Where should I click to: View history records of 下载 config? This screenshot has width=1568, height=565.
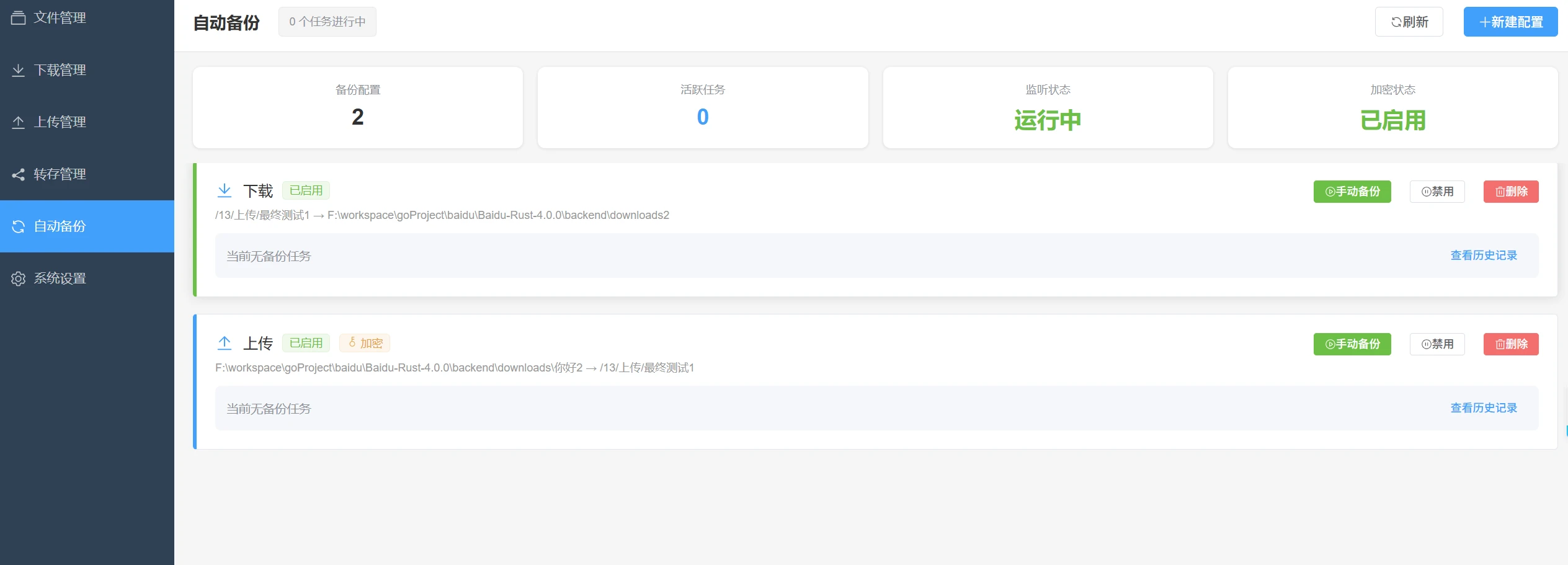coord(1484,256)
